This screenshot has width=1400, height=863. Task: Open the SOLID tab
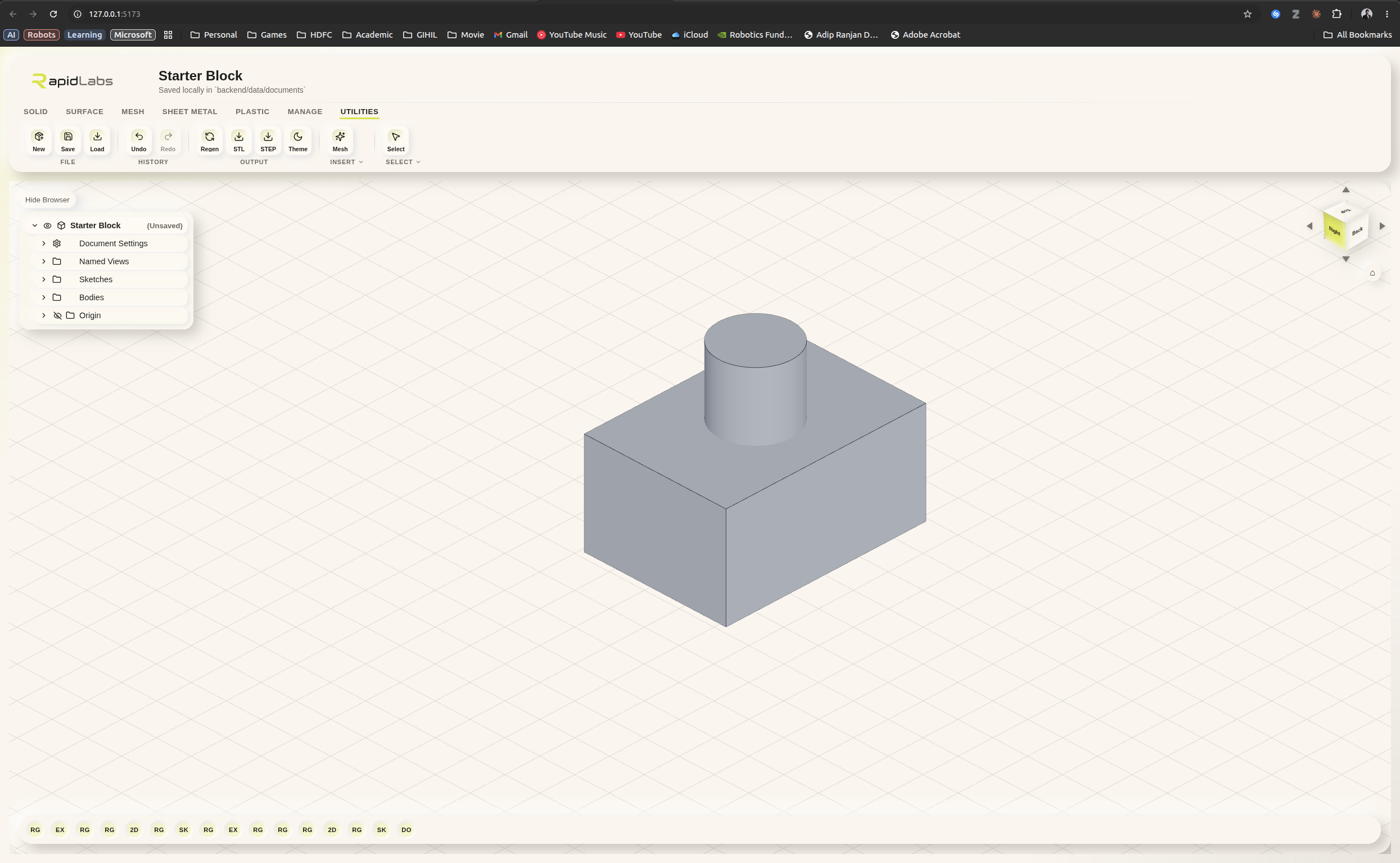coord(35,111)
